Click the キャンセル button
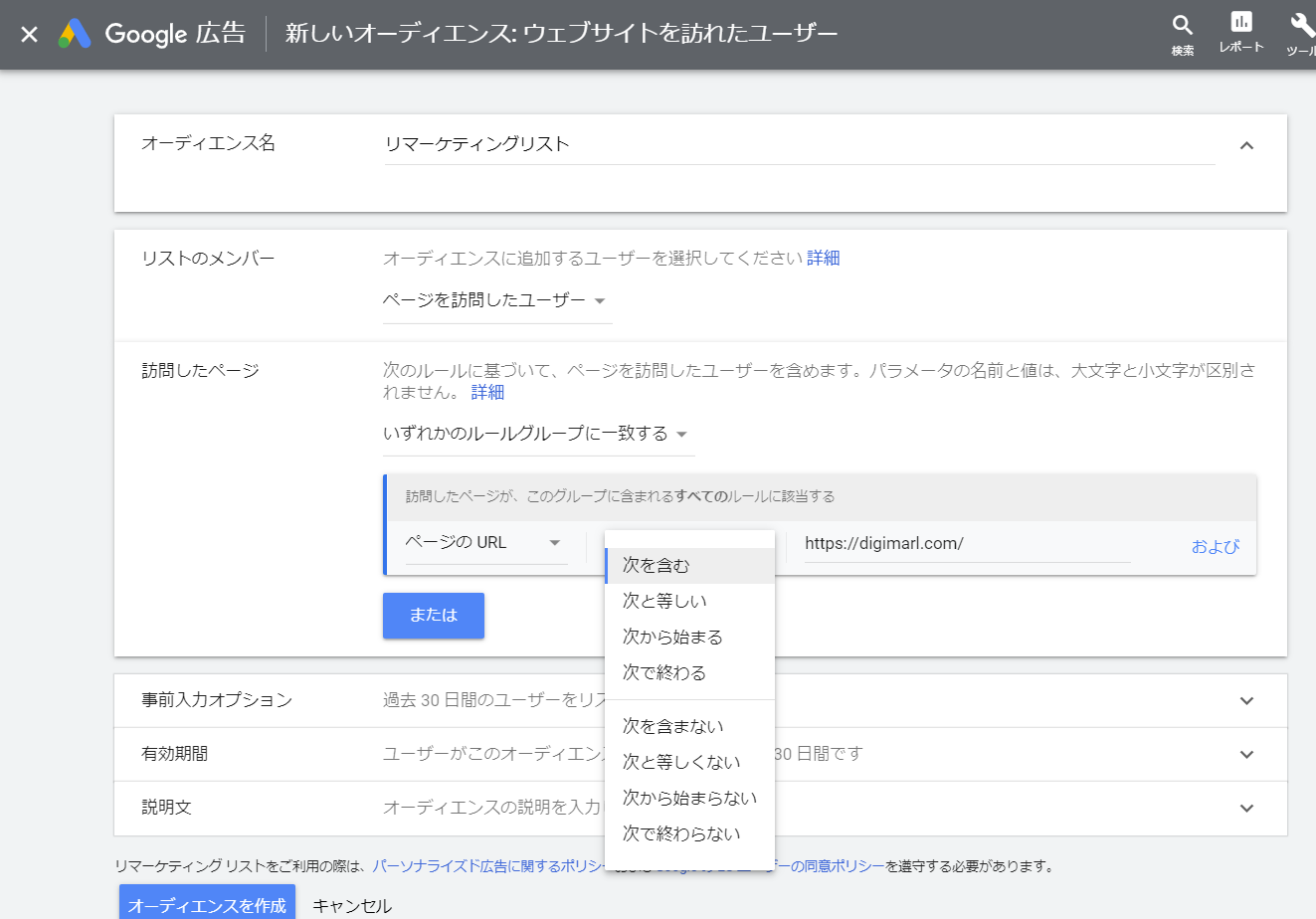The width and height of the screenshot is (1316, 919). (352, 906)
